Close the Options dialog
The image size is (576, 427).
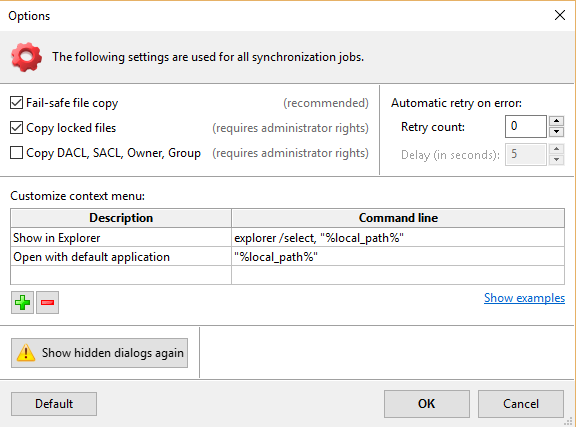coord(560,15)
